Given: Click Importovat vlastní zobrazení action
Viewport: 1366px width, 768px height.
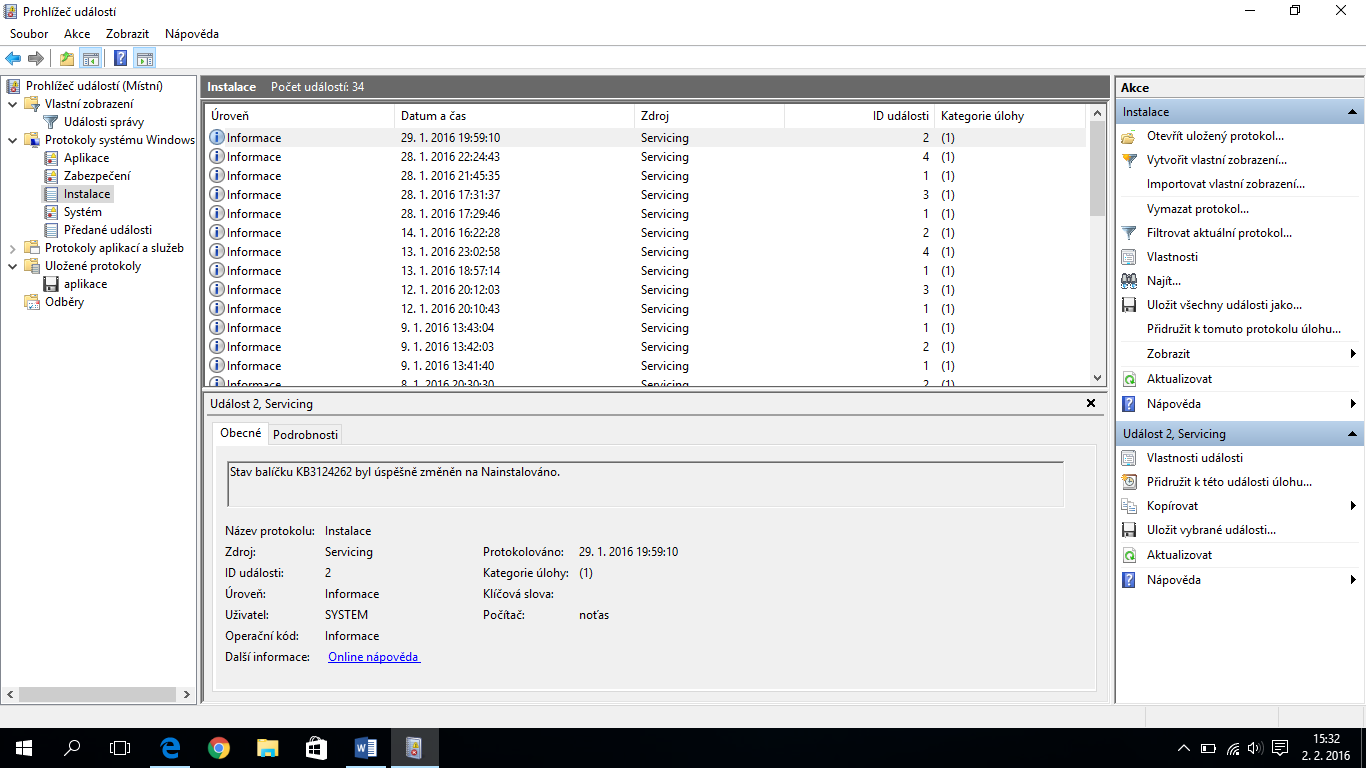Looking at the screenshot, I should [x=1226, y=184].
